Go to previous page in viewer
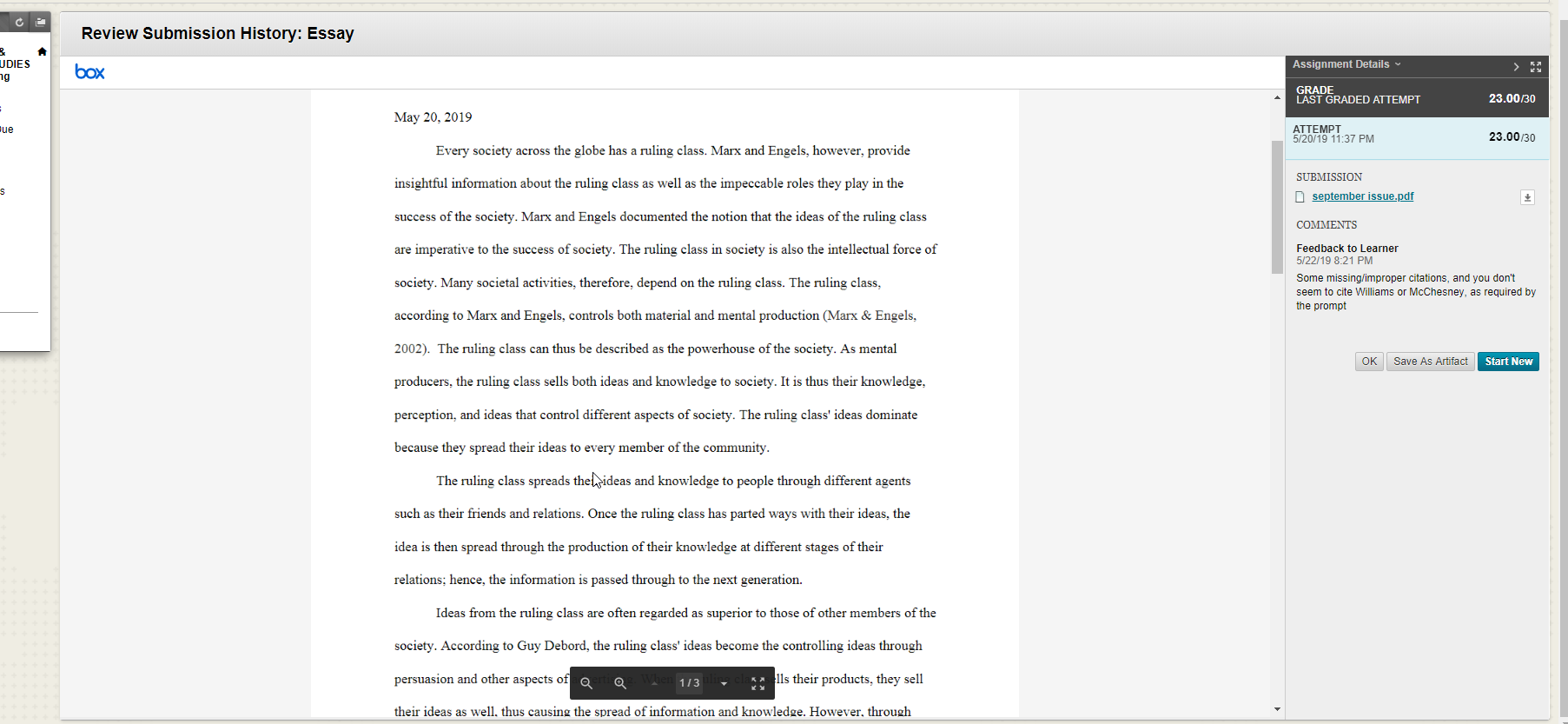 (654, 683)
